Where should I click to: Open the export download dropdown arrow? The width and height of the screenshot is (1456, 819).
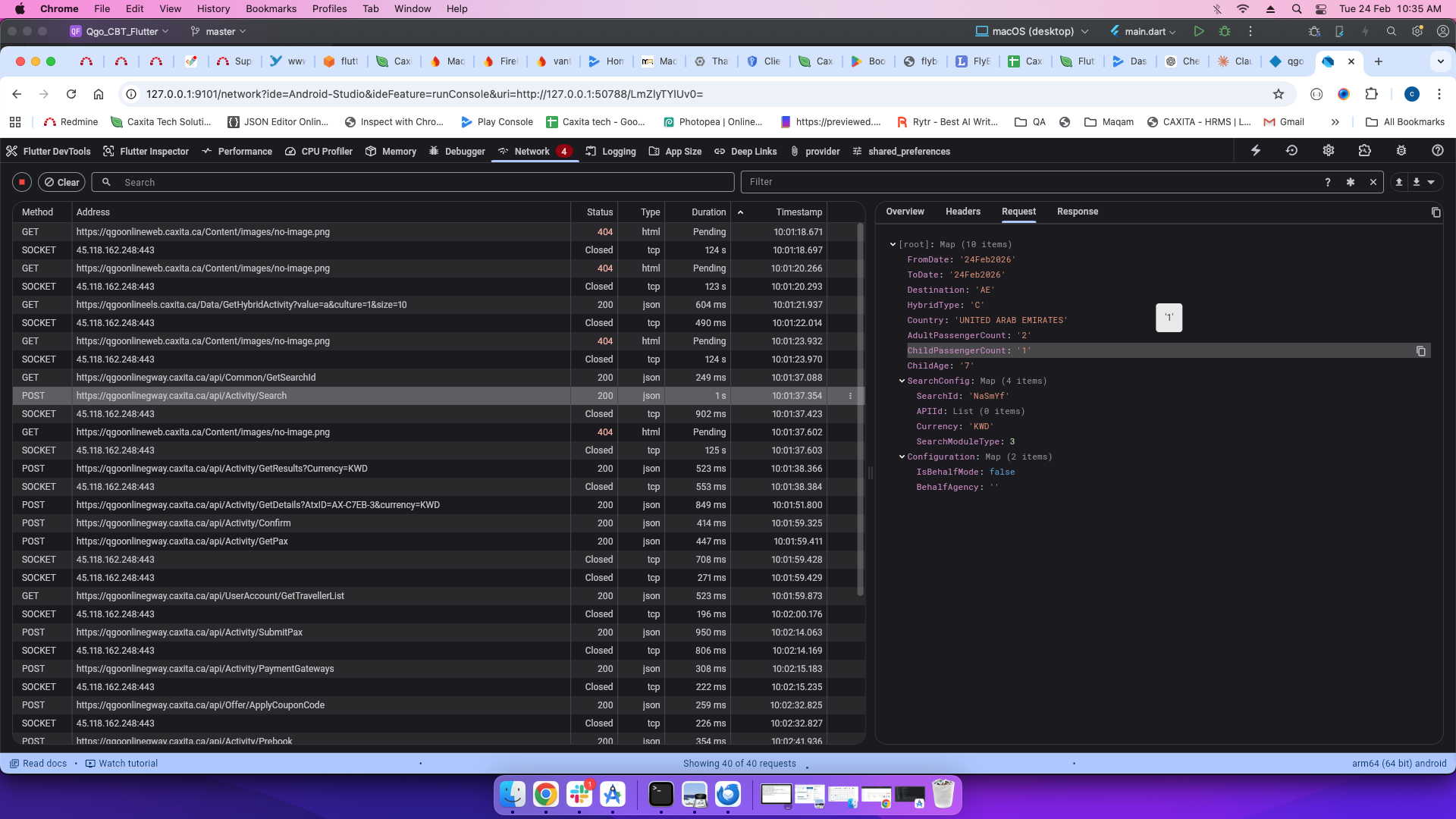[x=1431, y=182]
